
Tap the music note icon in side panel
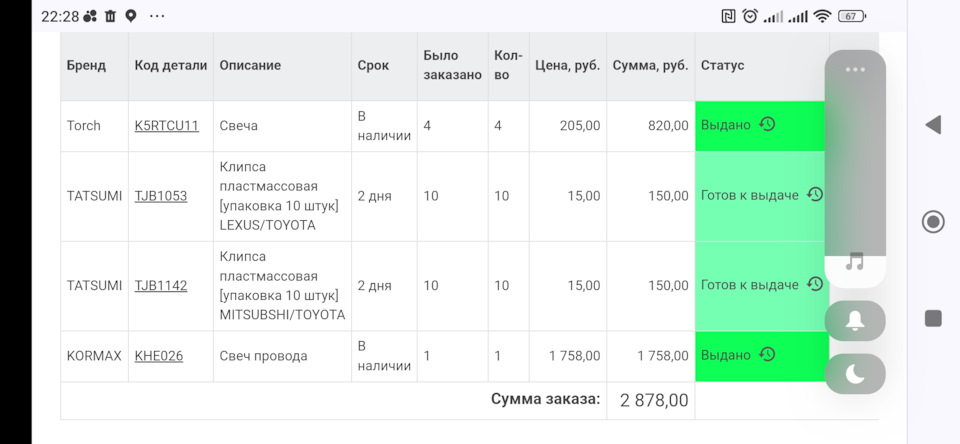point(855,262)
